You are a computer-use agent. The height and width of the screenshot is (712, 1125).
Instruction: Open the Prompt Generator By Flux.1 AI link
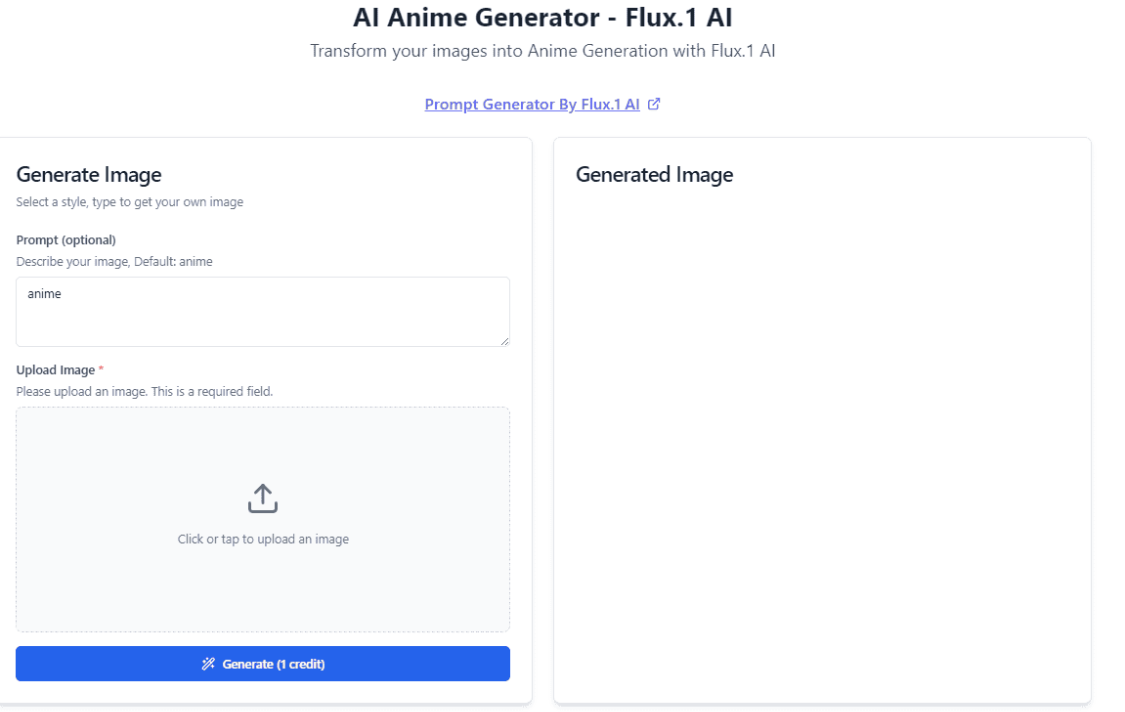(x=532, y=104)
